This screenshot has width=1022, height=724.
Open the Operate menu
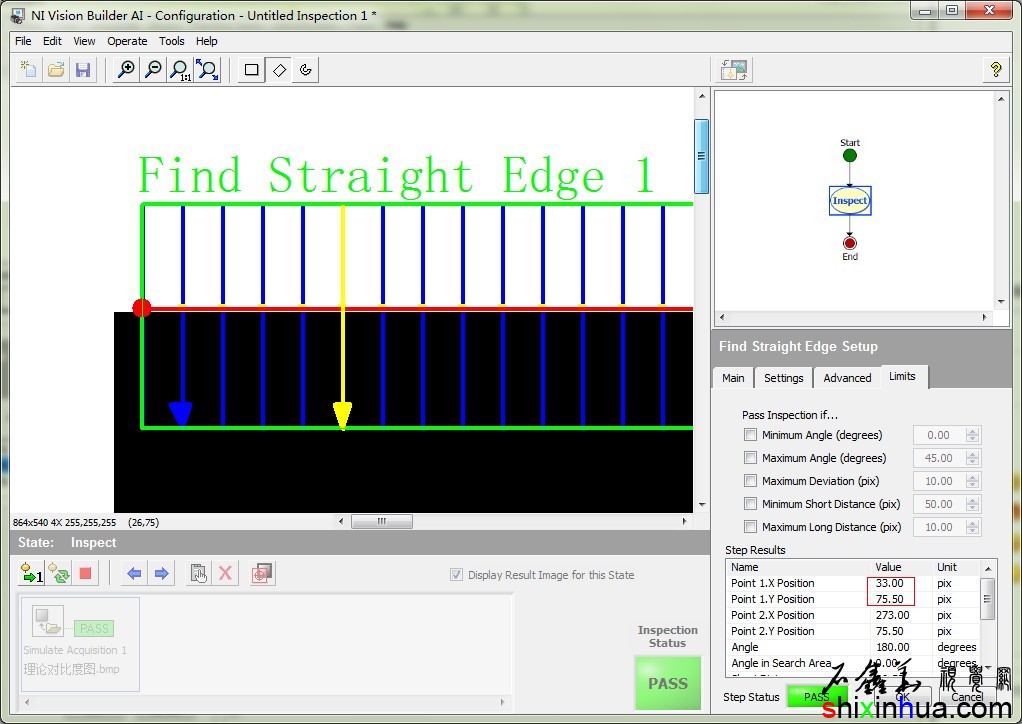coord(127,41)
